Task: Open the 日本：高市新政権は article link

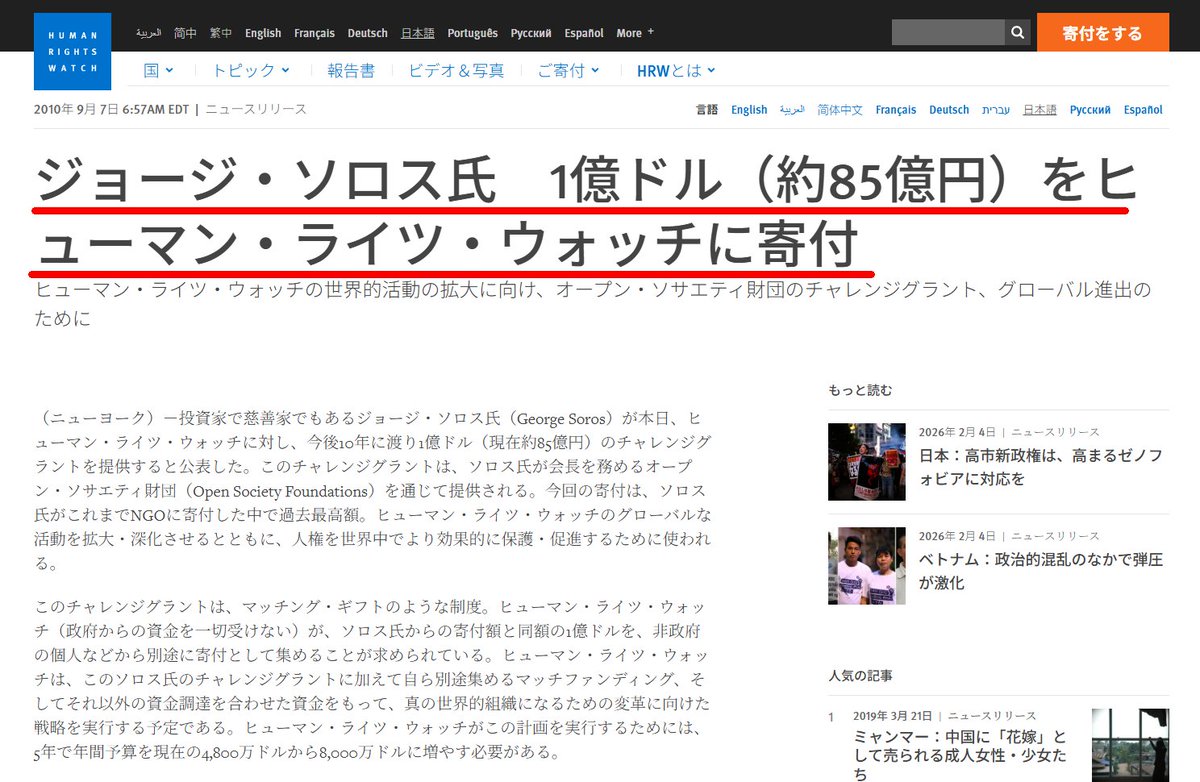Action: (x=1041, y=467)
